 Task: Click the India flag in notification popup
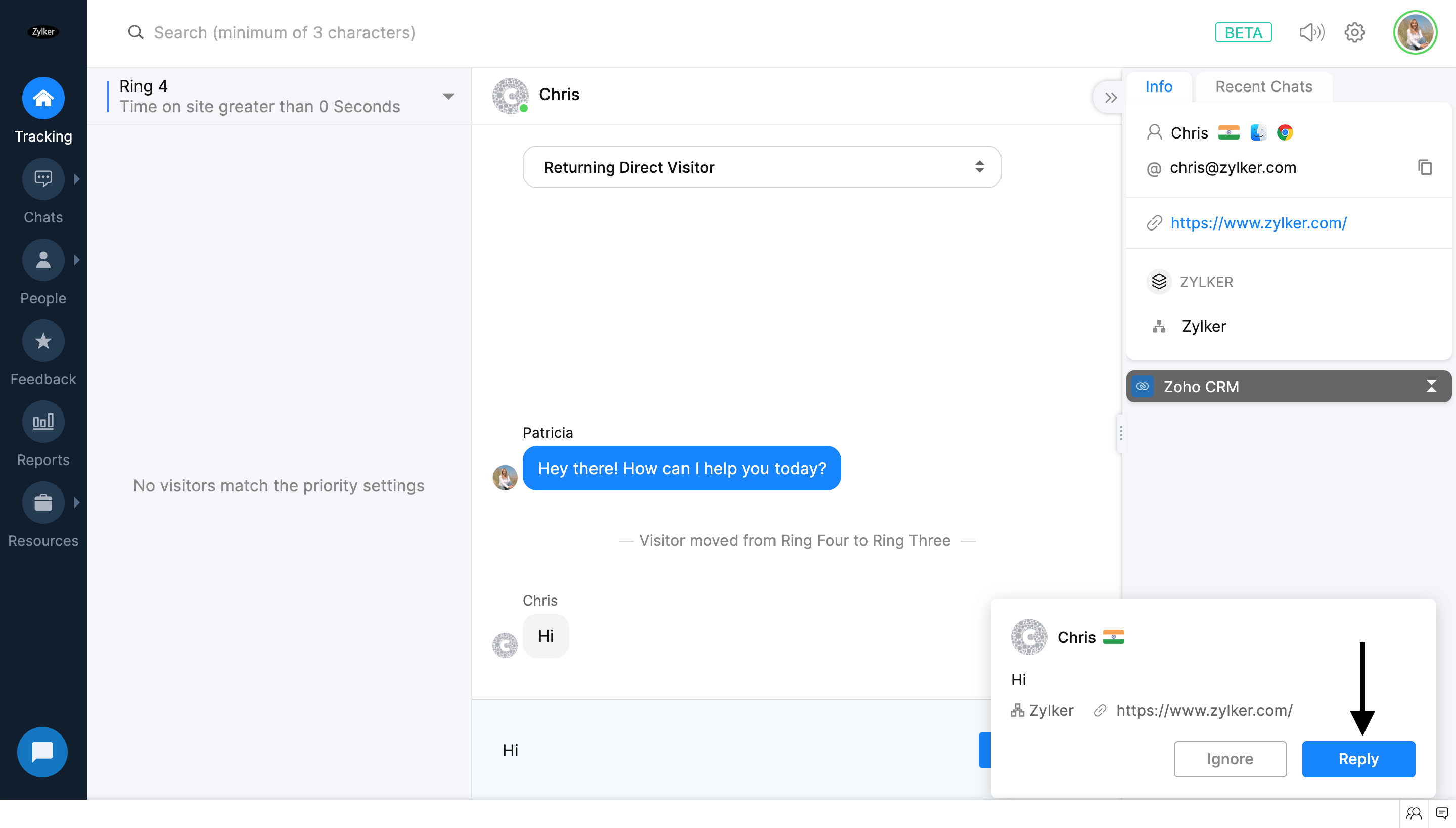pyautogui.click(x=1113, y=637)
